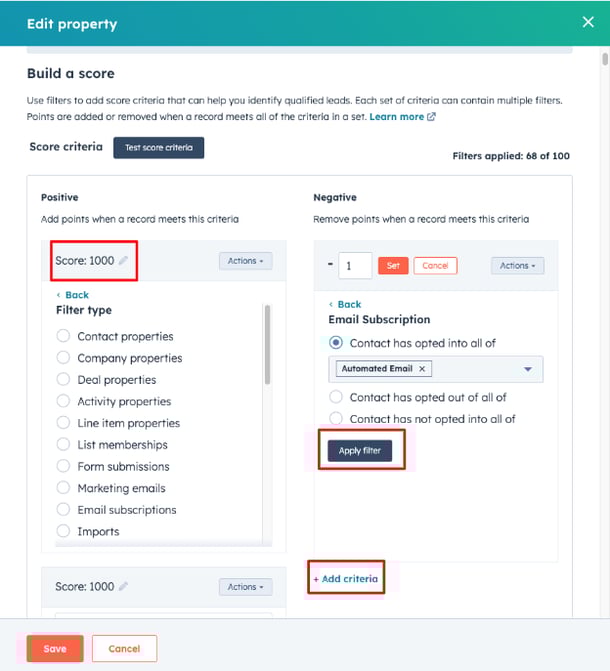Expand the email subscription type dropdown arrow
This screenshot has height=671, width=610.
528,369
